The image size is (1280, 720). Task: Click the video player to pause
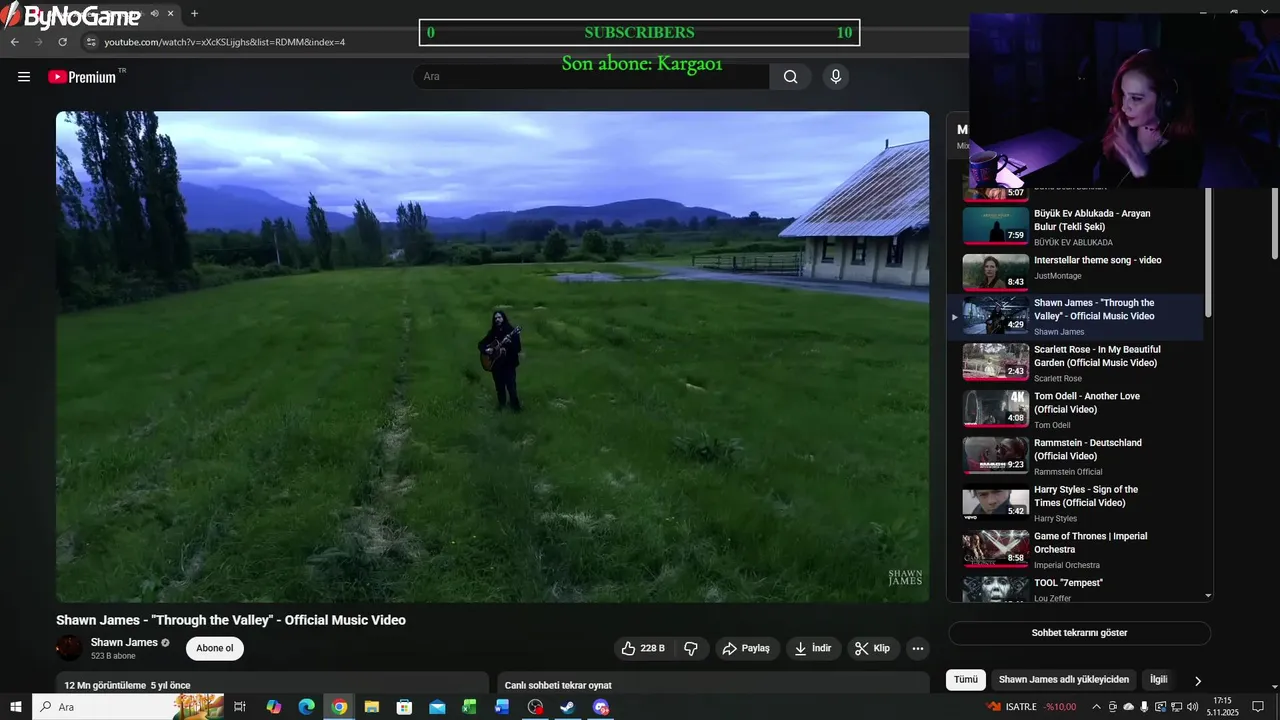click(x=492, y=357)
